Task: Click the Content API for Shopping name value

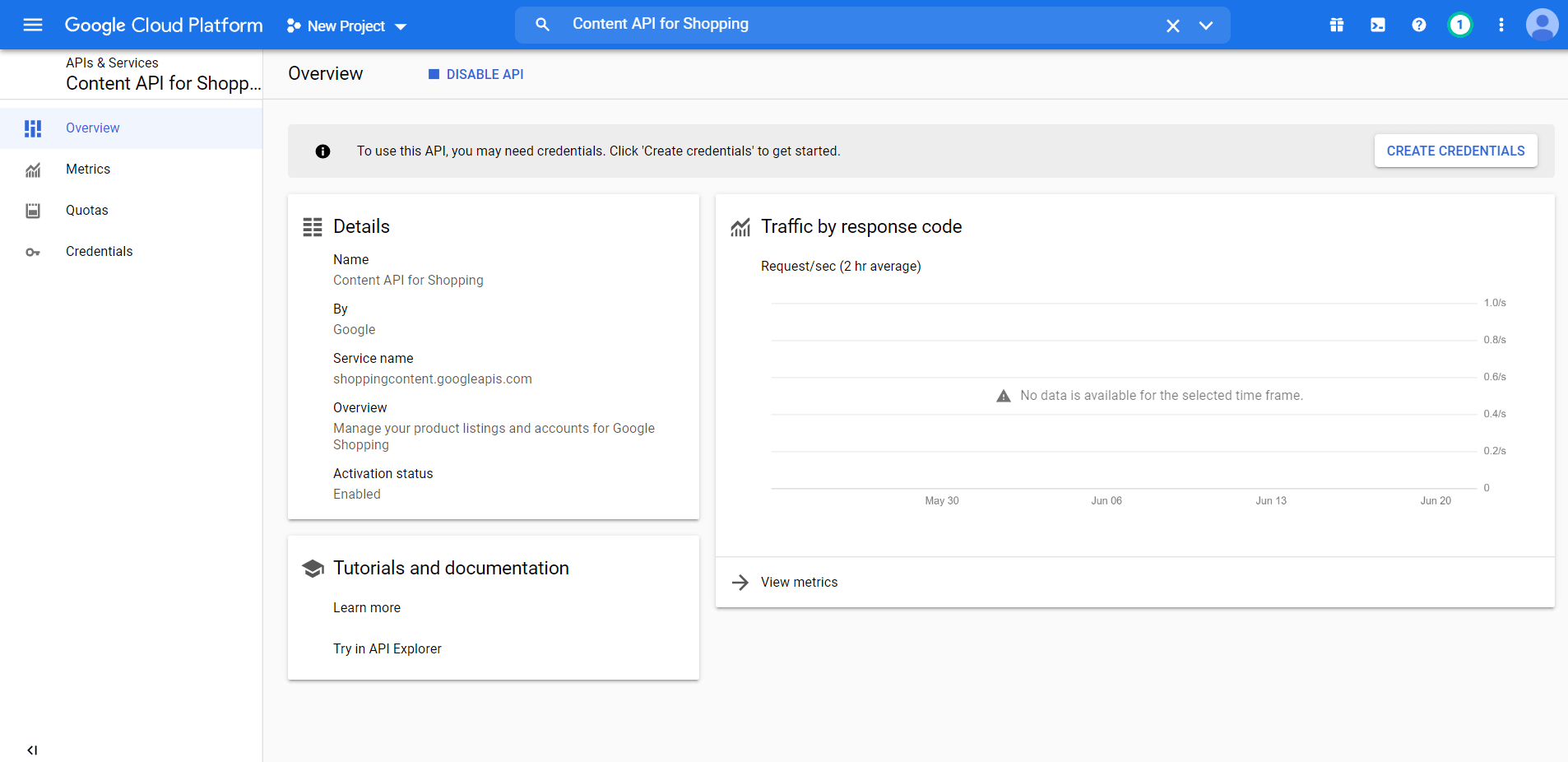Action: [408, 280]
